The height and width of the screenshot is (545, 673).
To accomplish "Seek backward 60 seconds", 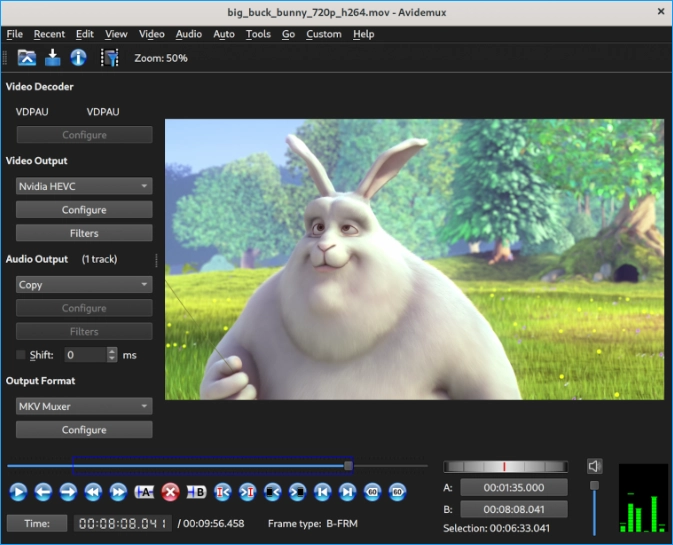I will [x=372, y=492].
